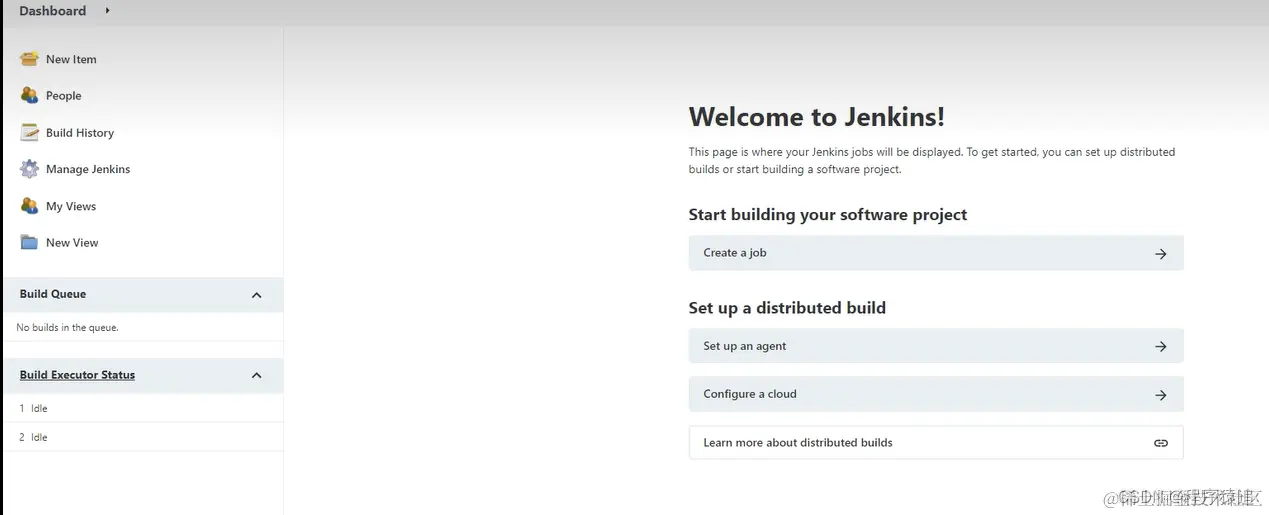Open the Dashboard breadcrumb dropdown arrow
Image resolution: width=1269 pixels, height=515 pixels.
click(107, 11)
